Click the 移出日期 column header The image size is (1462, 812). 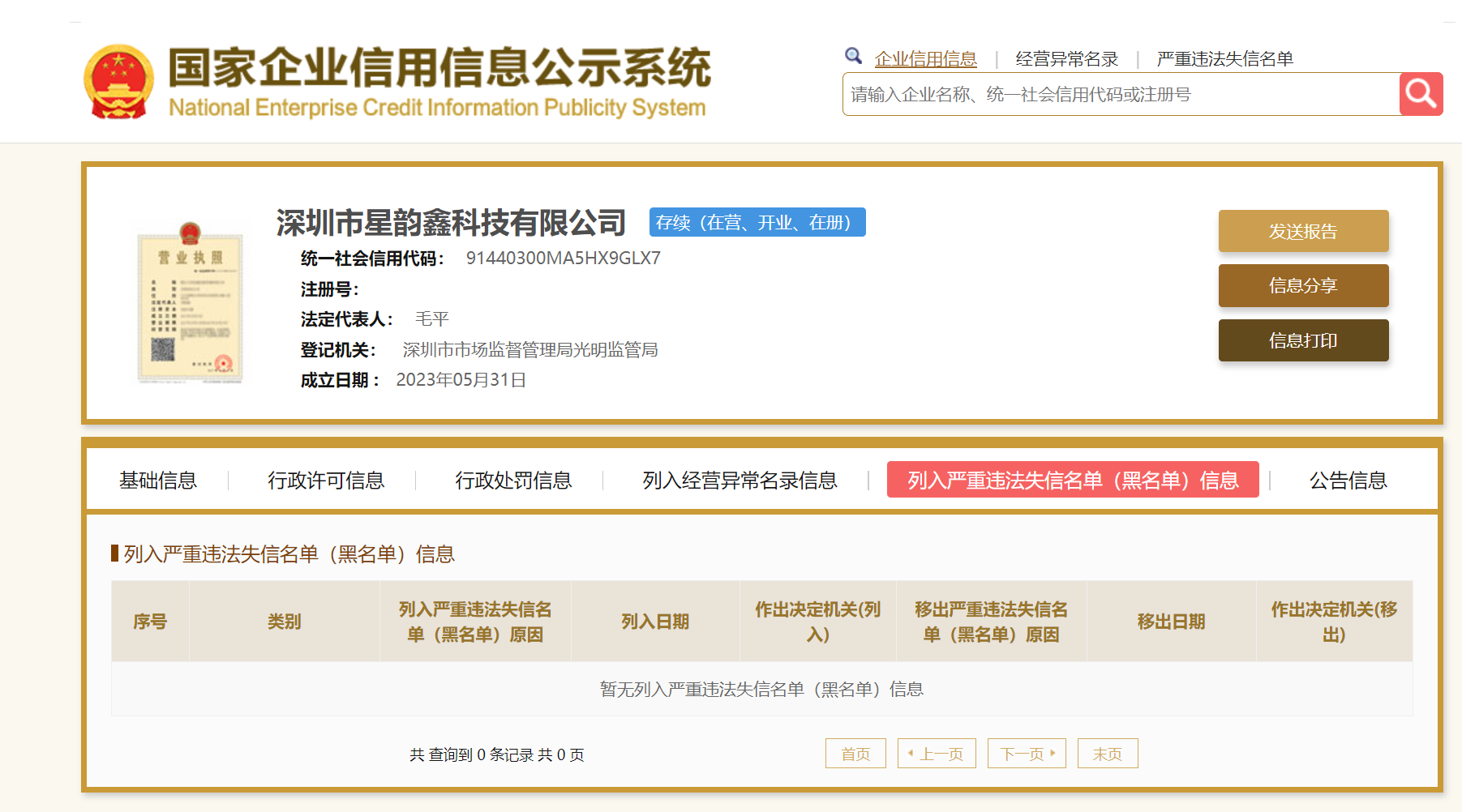point(1171,622)
